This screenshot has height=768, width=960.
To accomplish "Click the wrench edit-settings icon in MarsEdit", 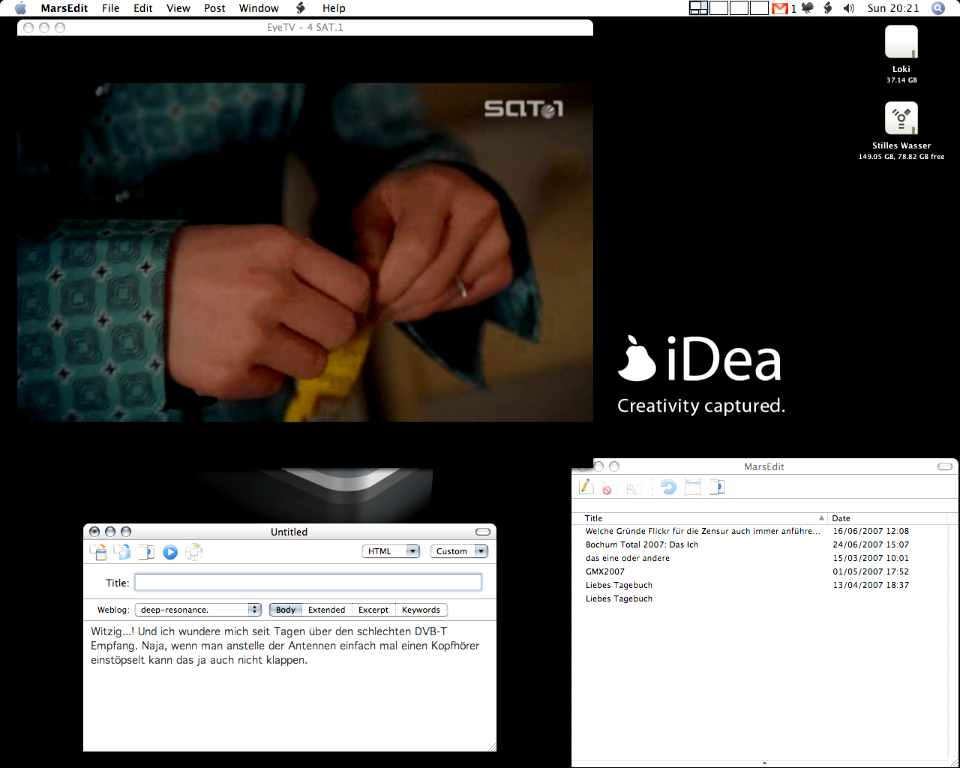I will (634, 488).
